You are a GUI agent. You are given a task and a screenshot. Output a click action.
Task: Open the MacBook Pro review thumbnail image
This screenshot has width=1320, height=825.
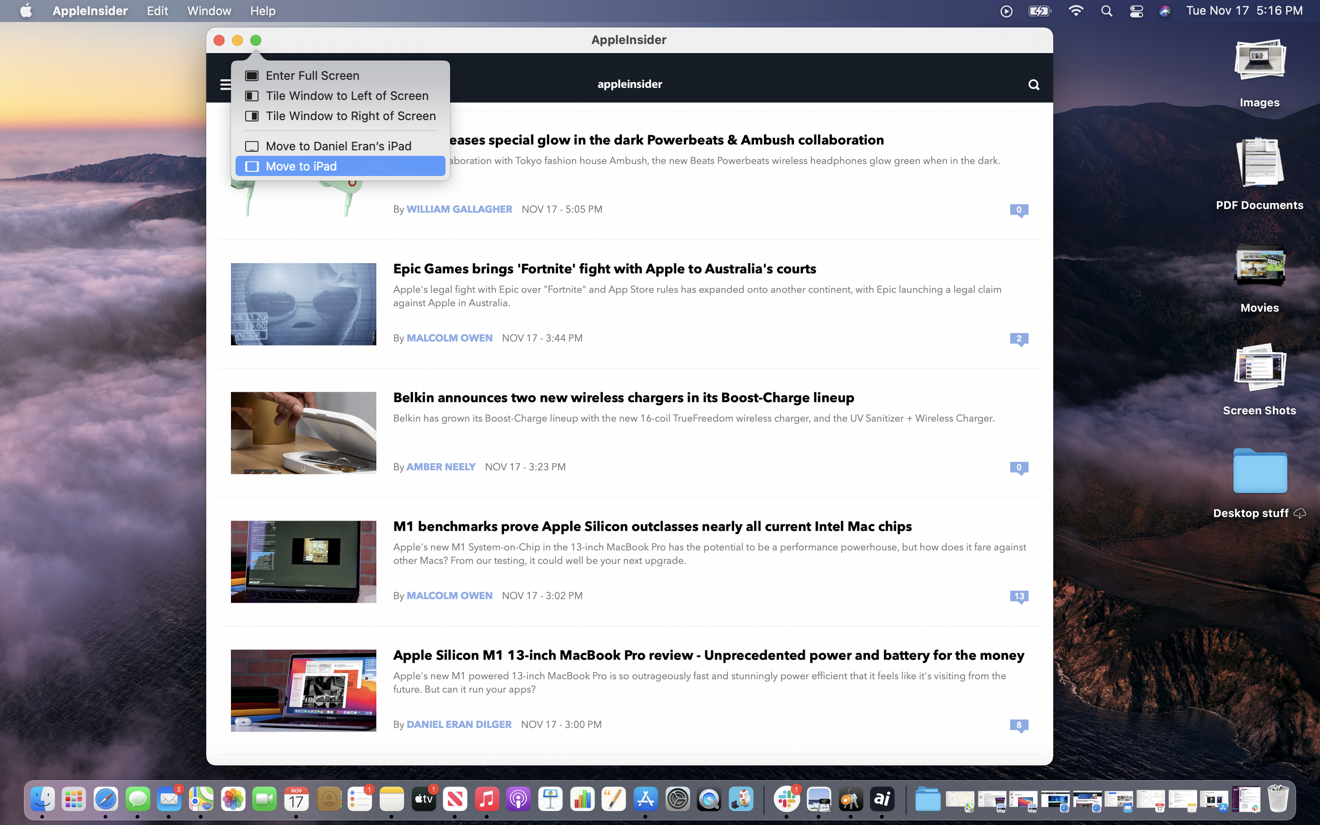(303, 691)
